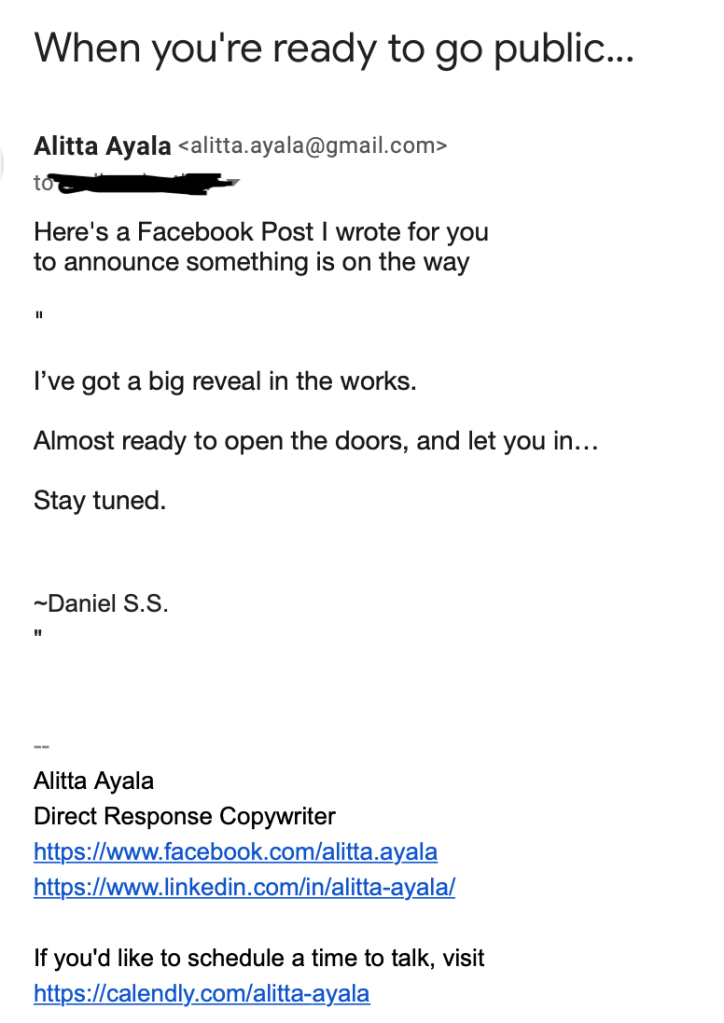Click the "Stay tuned." text
The image size is (724, 1023).
coord(100,500)
